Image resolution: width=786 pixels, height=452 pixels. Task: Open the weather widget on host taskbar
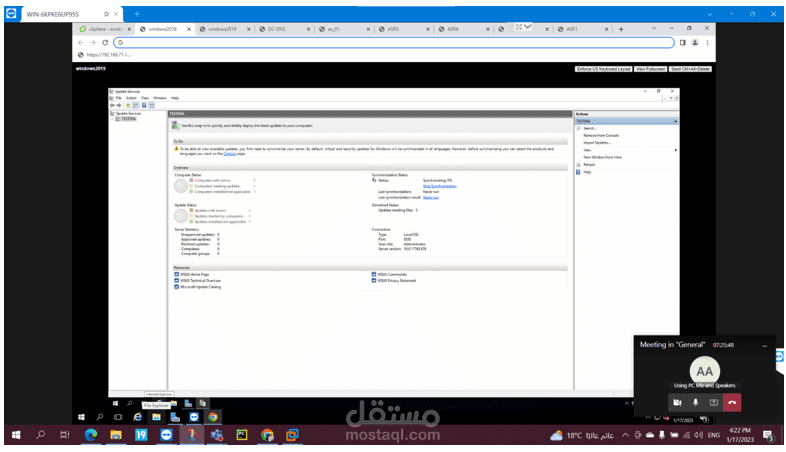(582, 435)
